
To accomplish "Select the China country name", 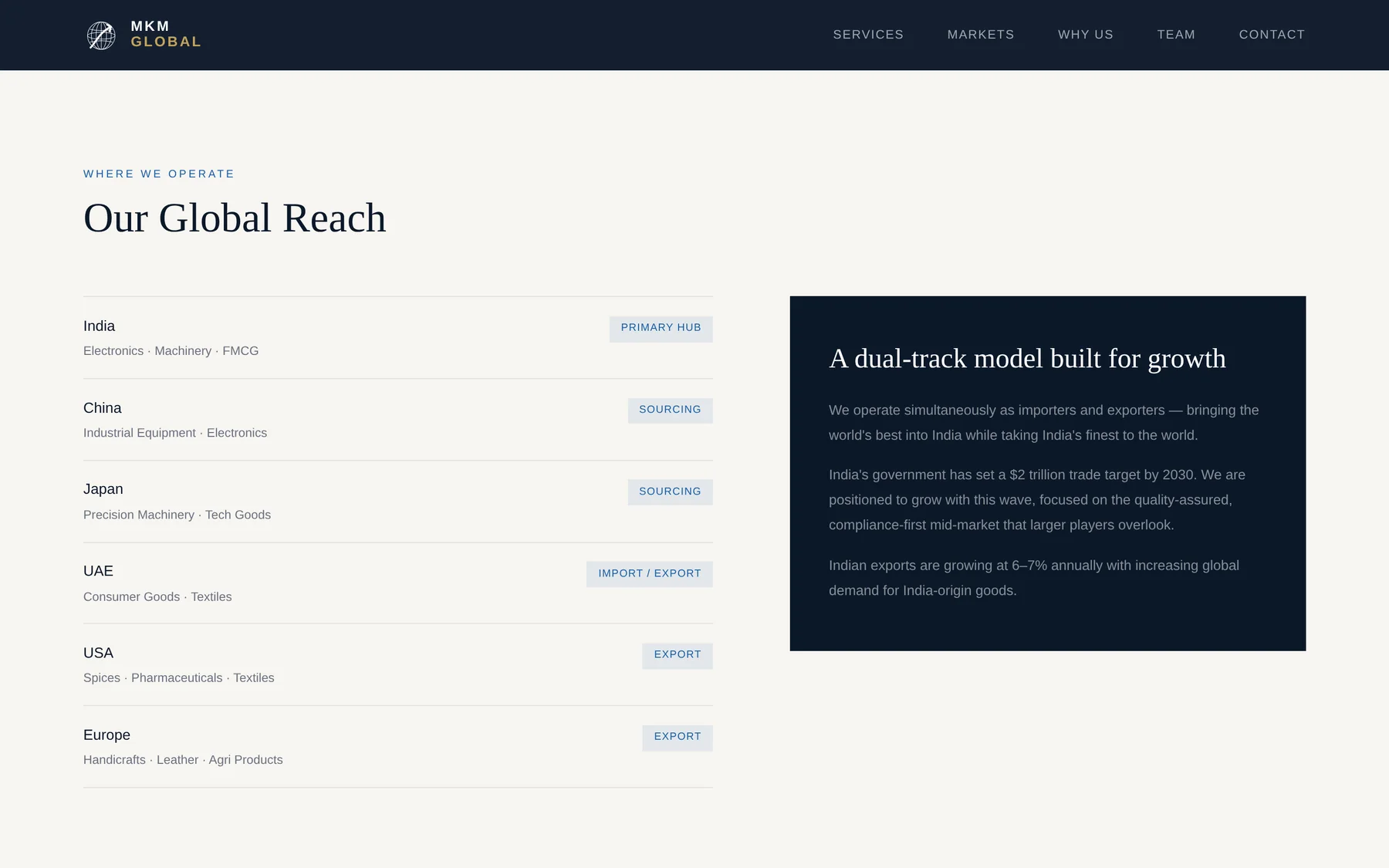I will [103, 408].
